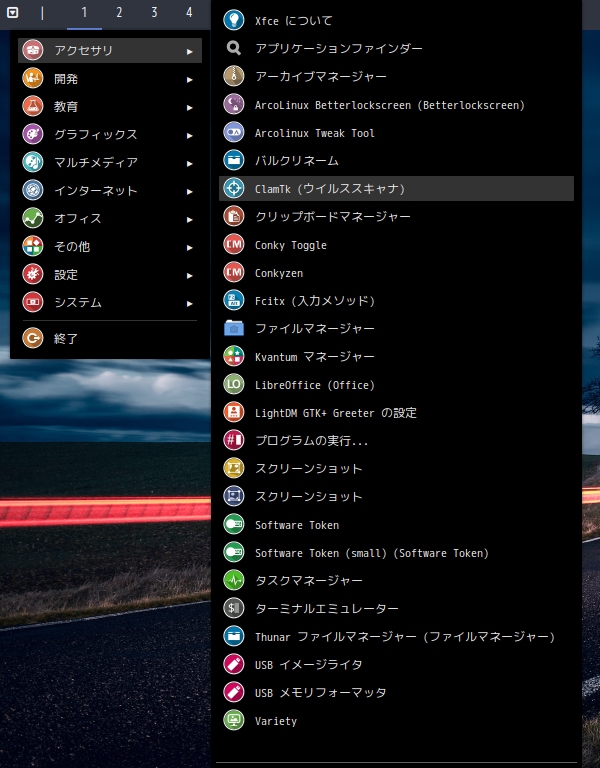Open the インターネット category
This screenshot has height=768, width=600.
click(x=110, y=190)
